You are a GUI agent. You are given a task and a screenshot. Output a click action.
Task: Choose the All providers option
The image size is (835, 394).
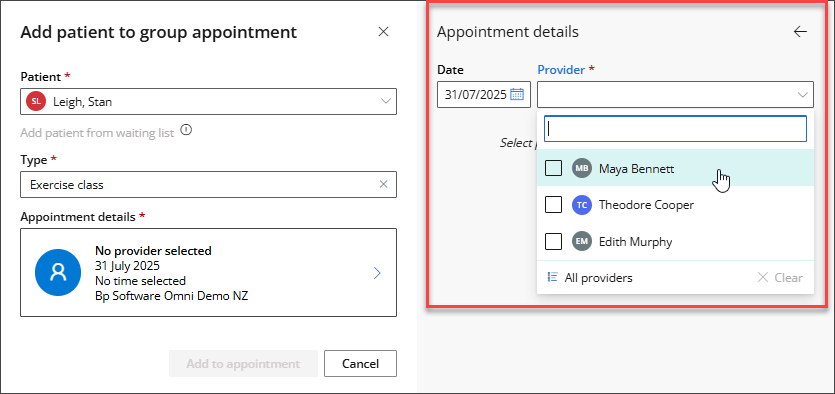590,277
